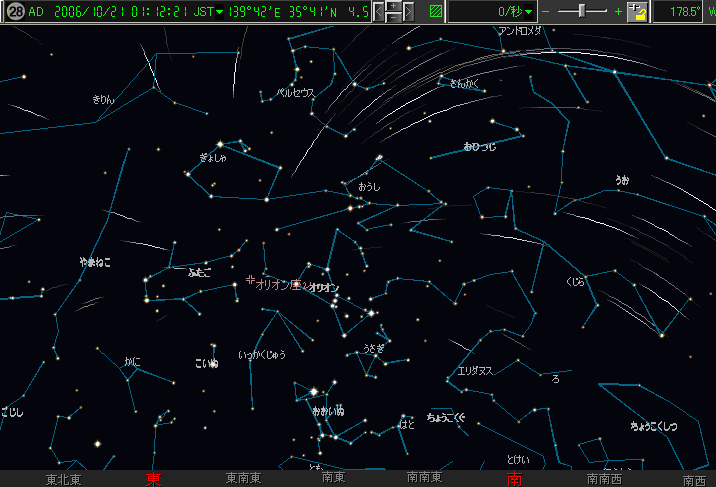Click the 東北東 direction label
Viewport: 716px width, 487px height.
[x=63, y=479]
